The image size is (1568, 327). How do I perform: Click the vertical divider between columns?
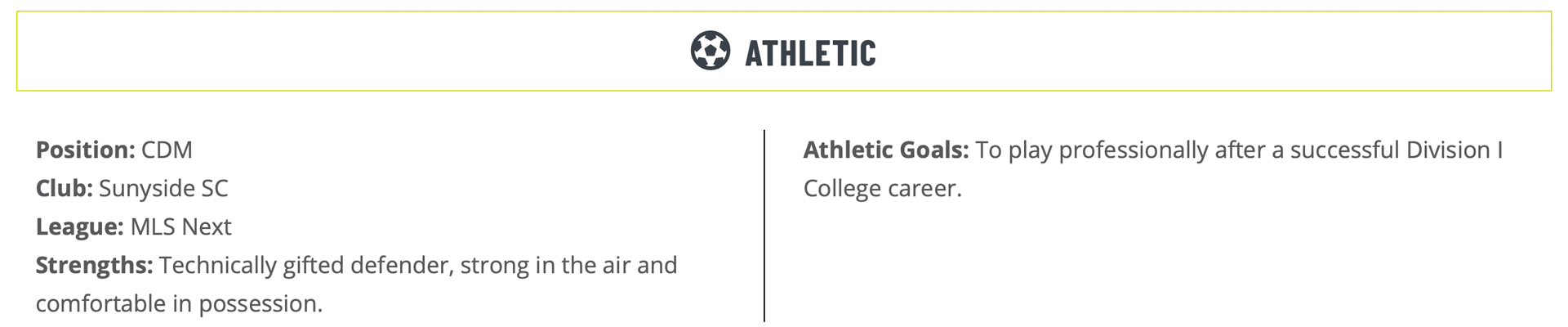click(764, 226)
